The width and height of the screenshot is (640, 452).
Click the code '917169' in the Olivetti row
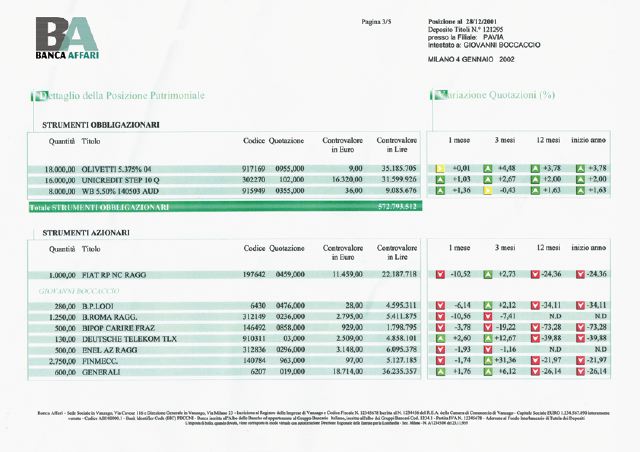253,169
